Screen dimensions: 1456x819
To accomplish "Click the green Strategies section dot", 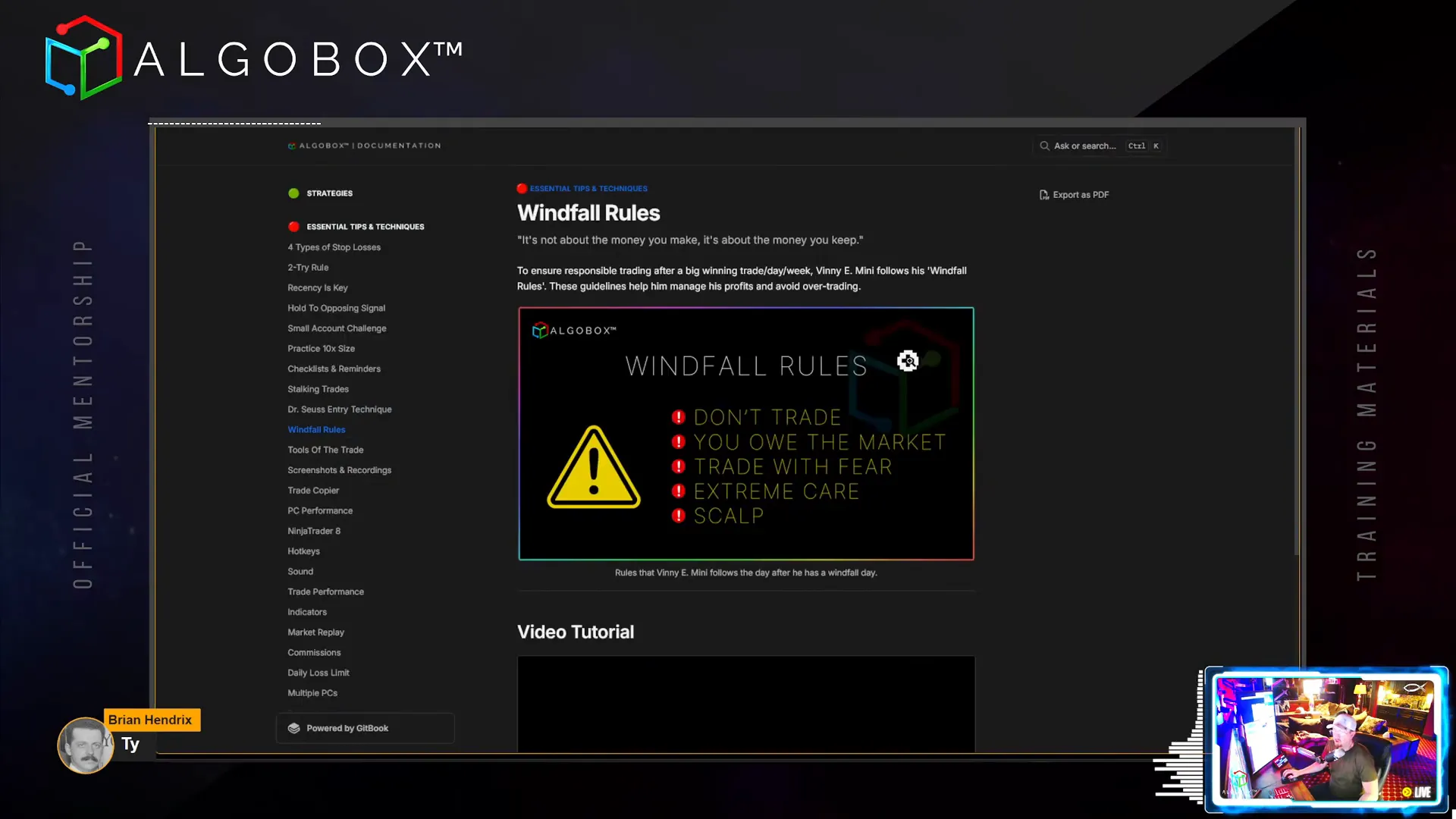I will click(x=293, y=193).
